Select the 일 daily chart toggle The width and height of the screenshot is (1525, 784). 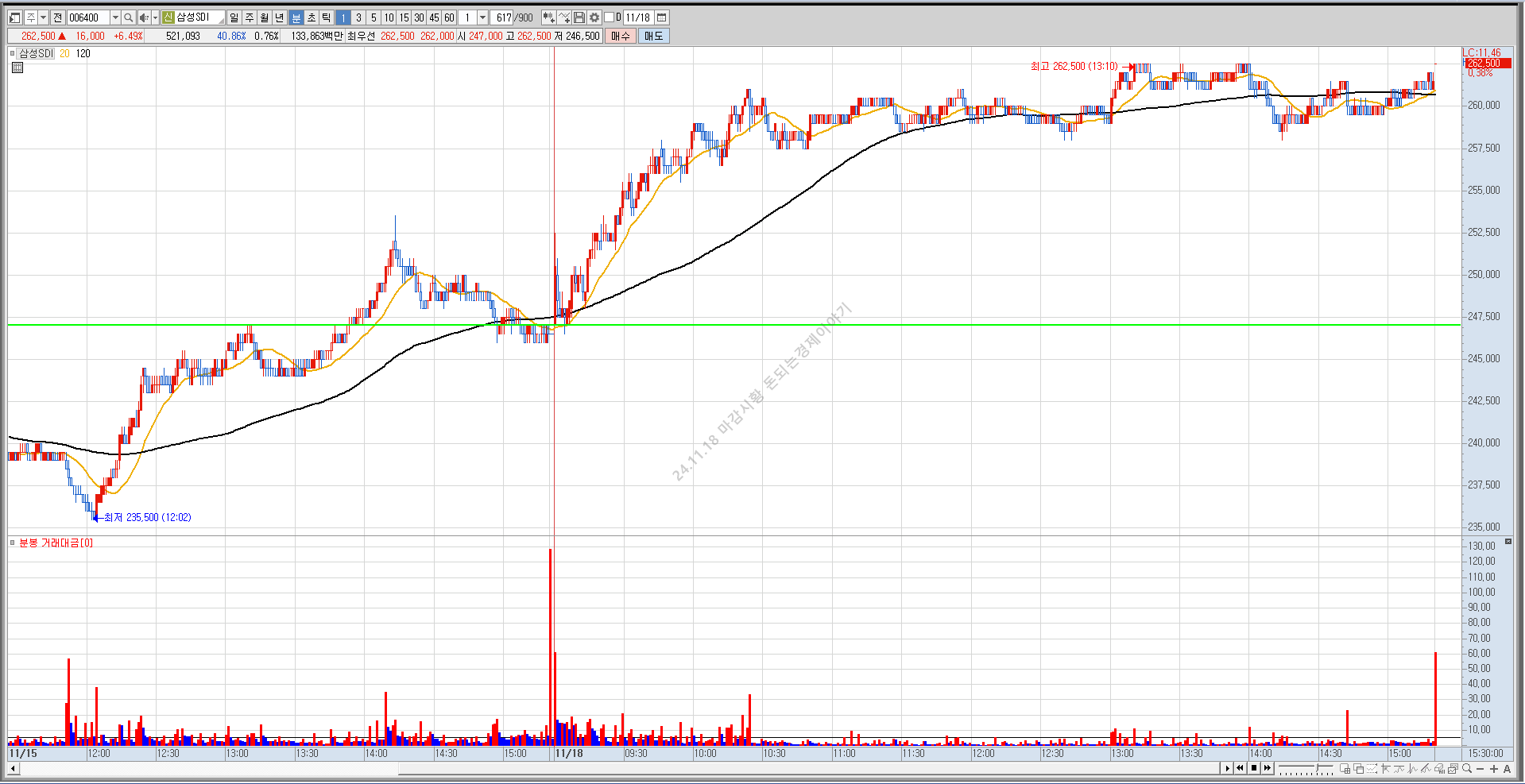(234, 17)
